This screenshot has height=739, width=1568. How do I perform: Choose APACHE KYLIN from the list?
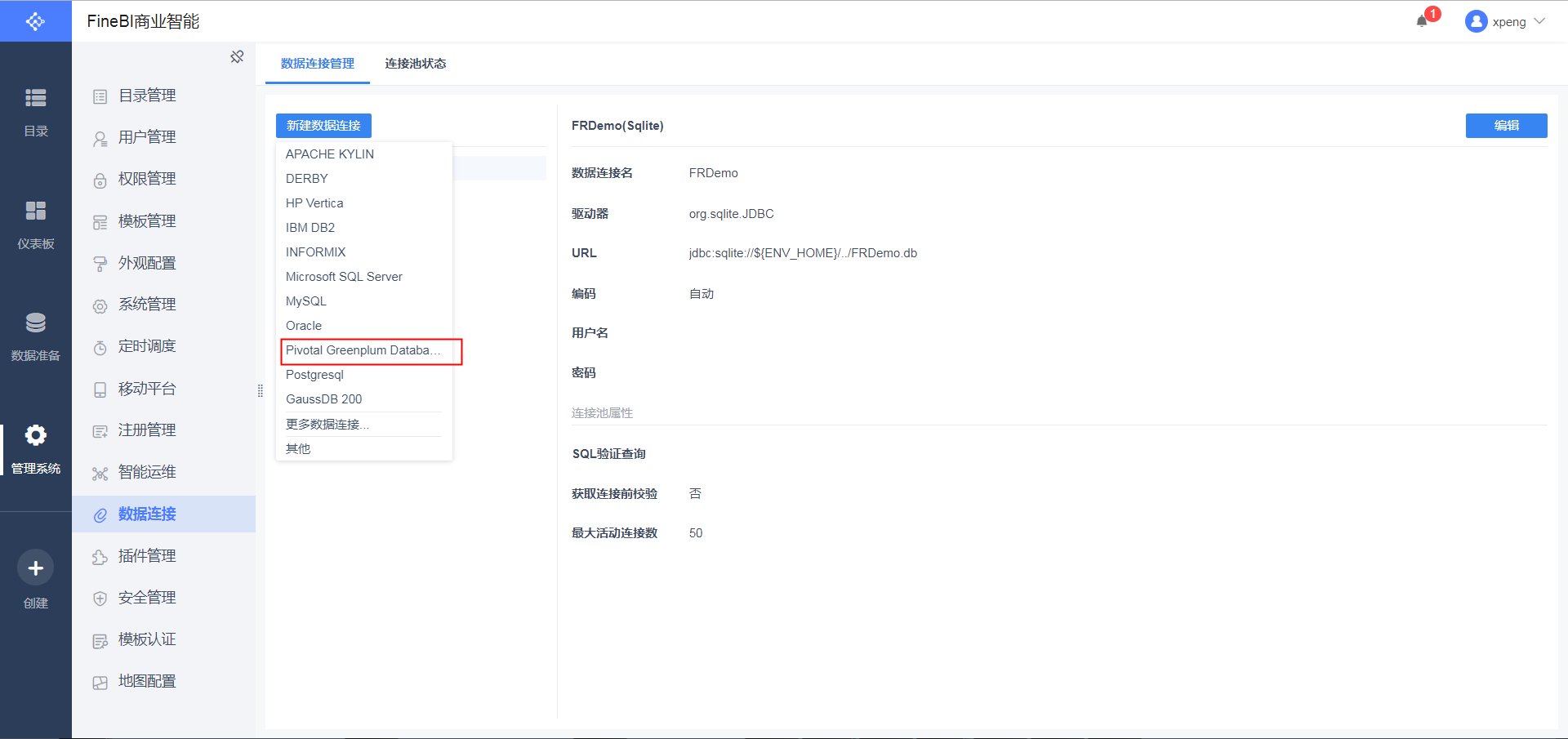(x=364, y=154)
